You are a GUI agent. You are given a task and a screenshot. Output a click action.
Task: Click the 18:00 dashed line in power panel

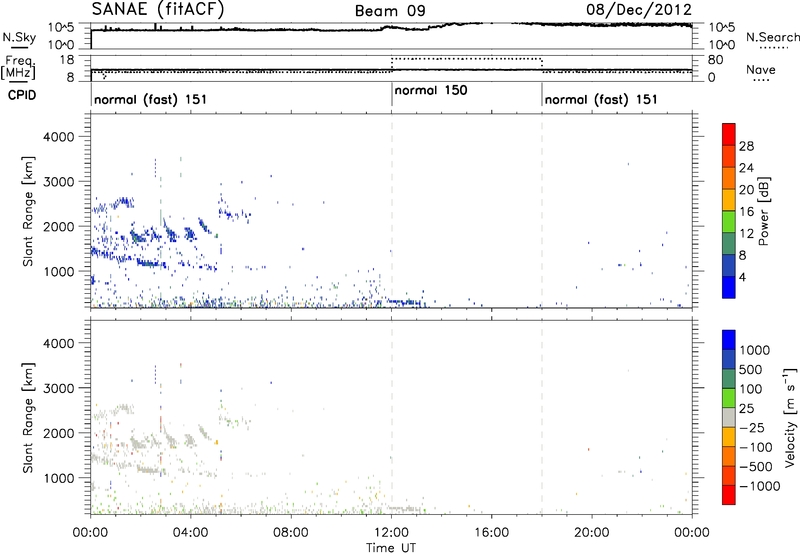542,211
